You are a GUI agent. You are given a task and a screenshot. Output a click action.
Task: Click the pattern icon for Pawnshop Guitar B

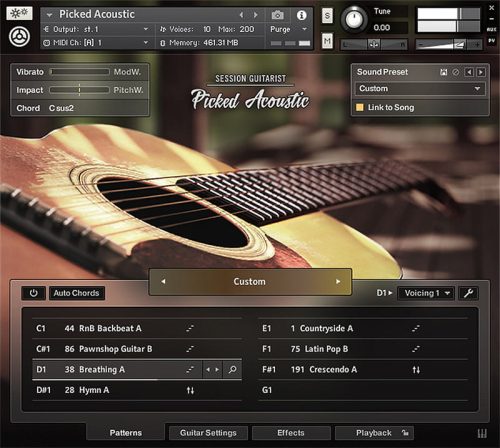coord(190,349)
